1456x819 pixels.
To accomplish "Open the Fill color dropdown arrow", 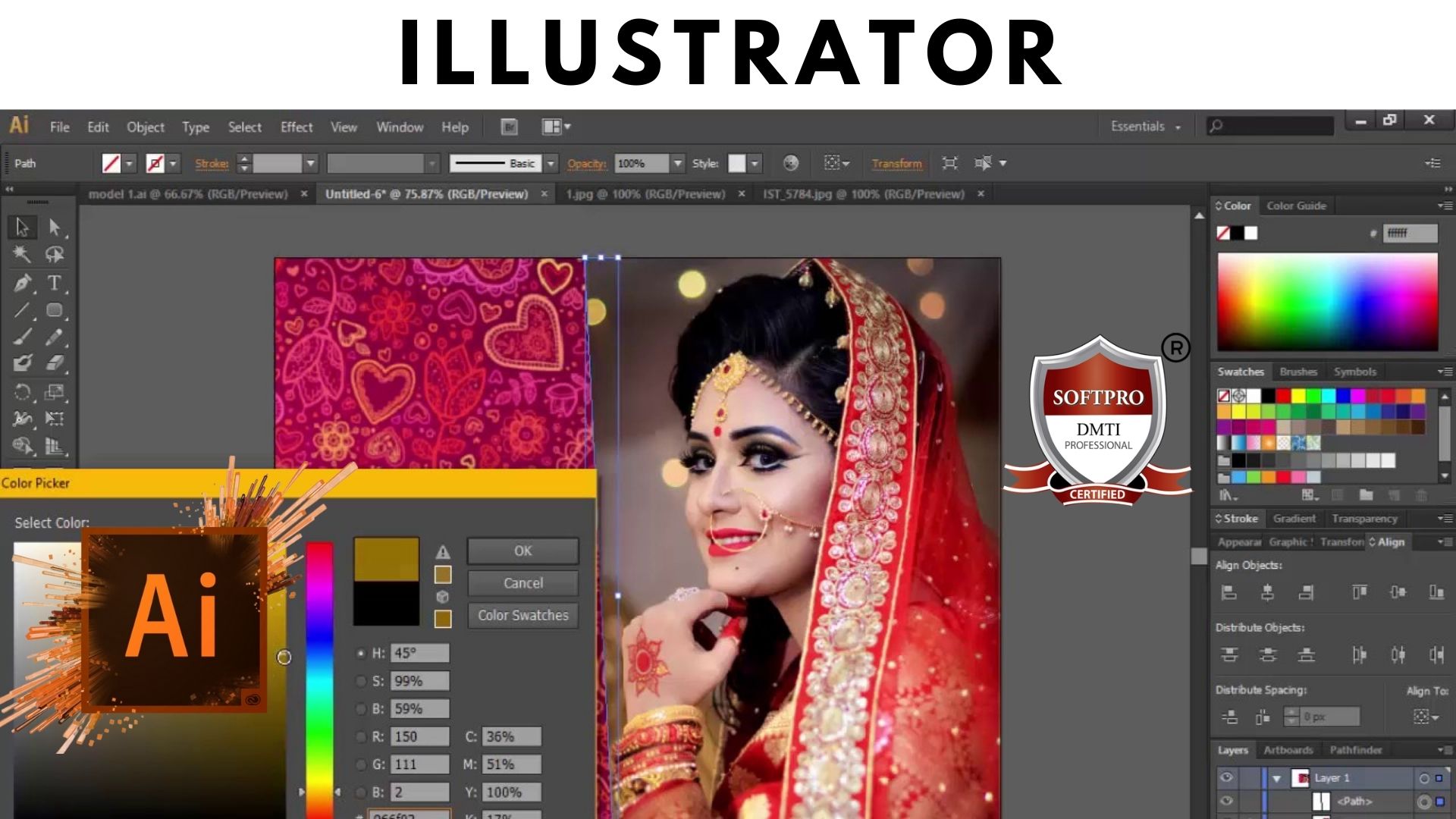I will point(129,163).
